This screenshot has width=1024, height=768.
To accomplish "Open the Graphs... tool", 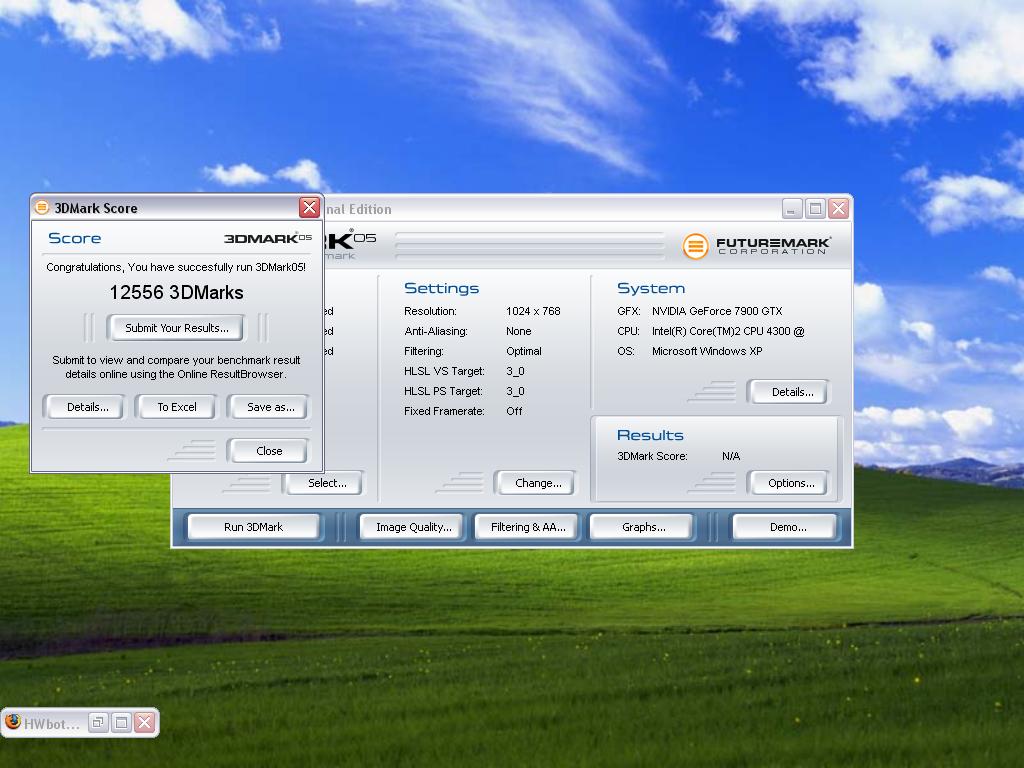I will [643, 527].
